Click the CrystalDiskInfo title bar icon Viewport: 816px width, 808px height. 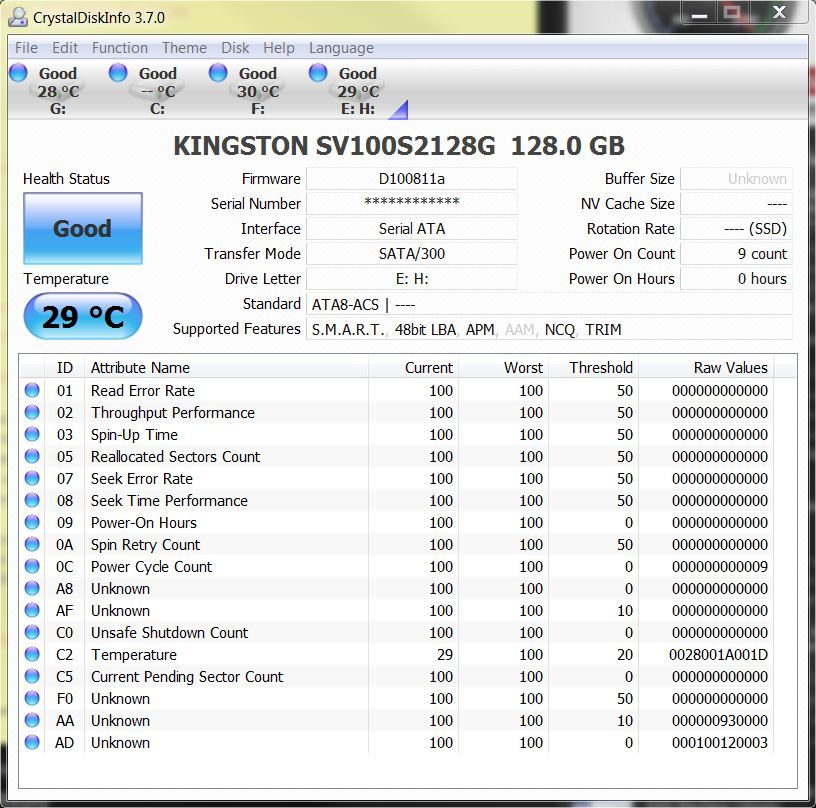[x=18, y=17]
